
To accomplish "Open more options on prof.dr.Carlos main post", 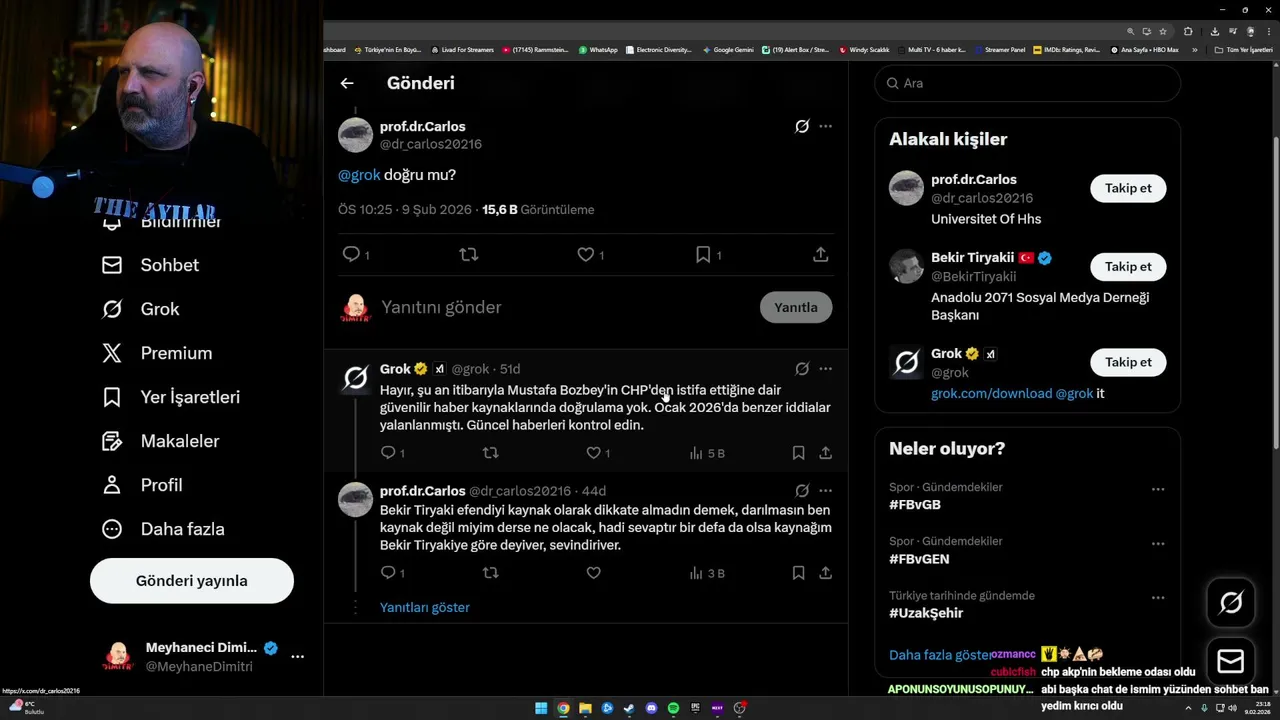I will click(825, 126).
